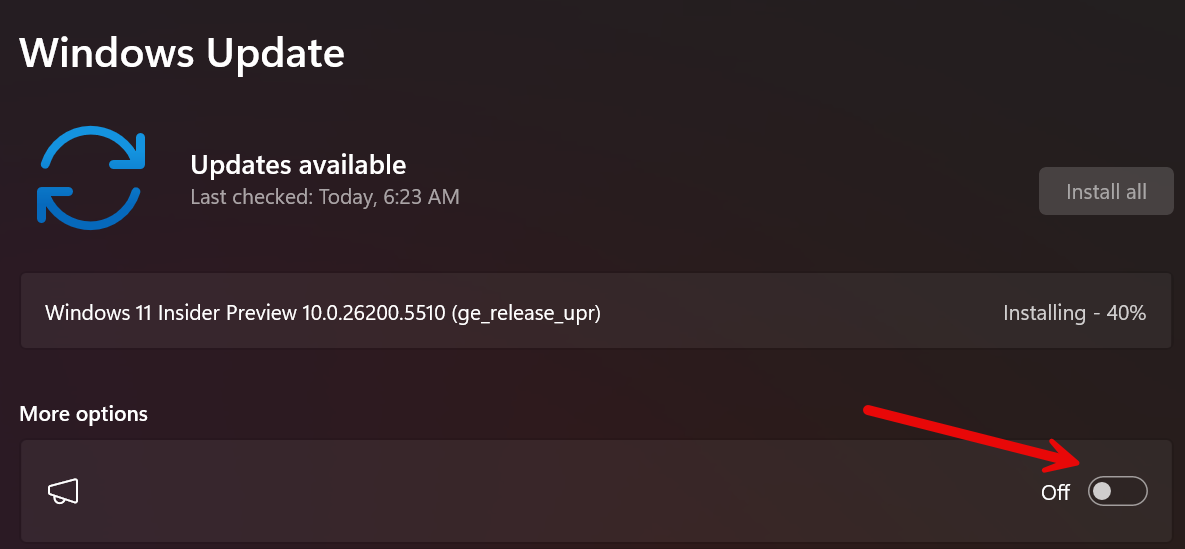
Task: Click the megaphone icon under More options
Action: 63,491
